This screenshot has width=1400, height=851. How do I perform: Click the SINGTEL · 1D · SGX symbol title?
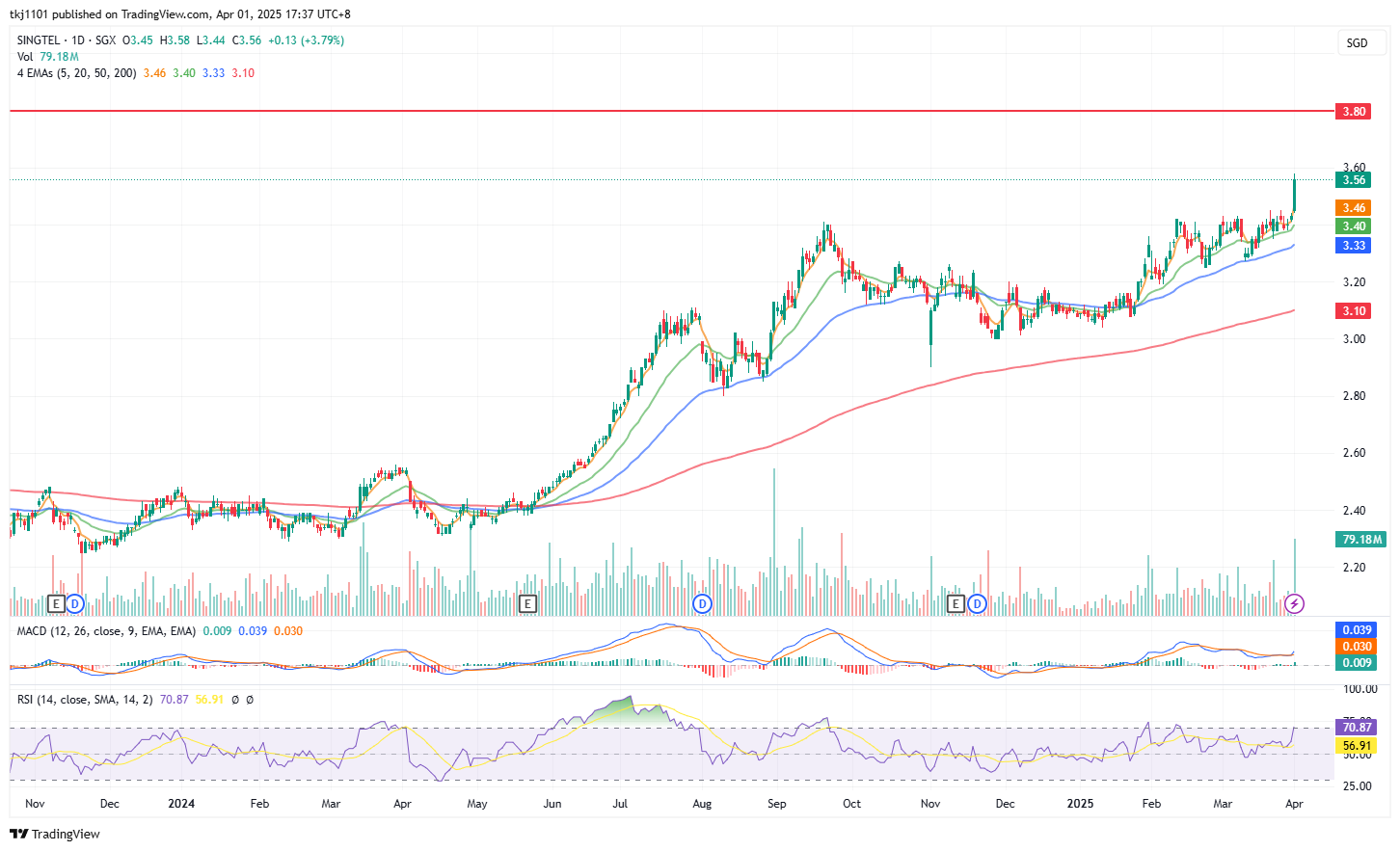[x=67, y=40]
